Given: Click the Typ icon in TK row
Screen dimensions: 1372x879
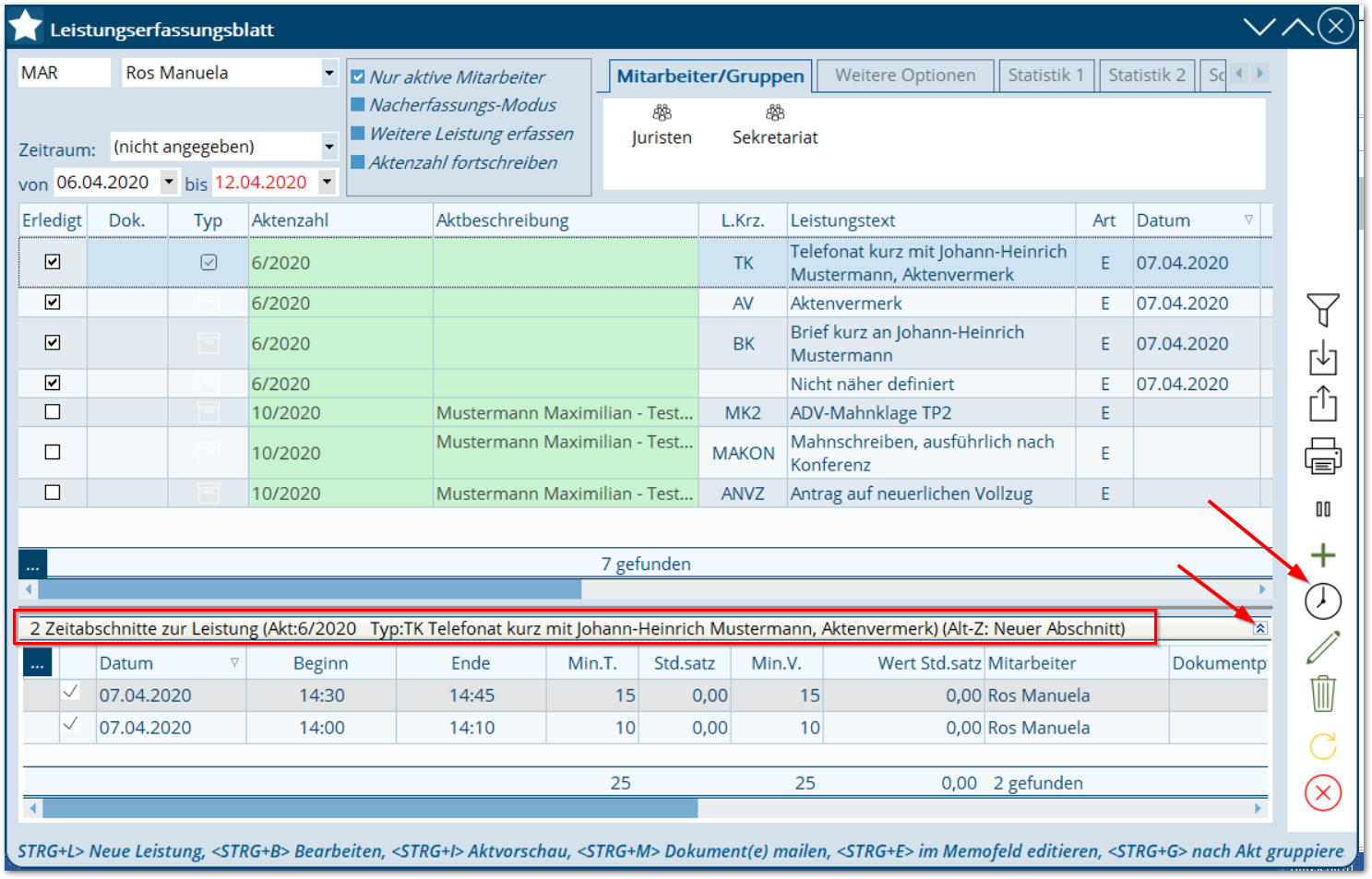Looking at the screenshot, I should [x=209, y=263].
